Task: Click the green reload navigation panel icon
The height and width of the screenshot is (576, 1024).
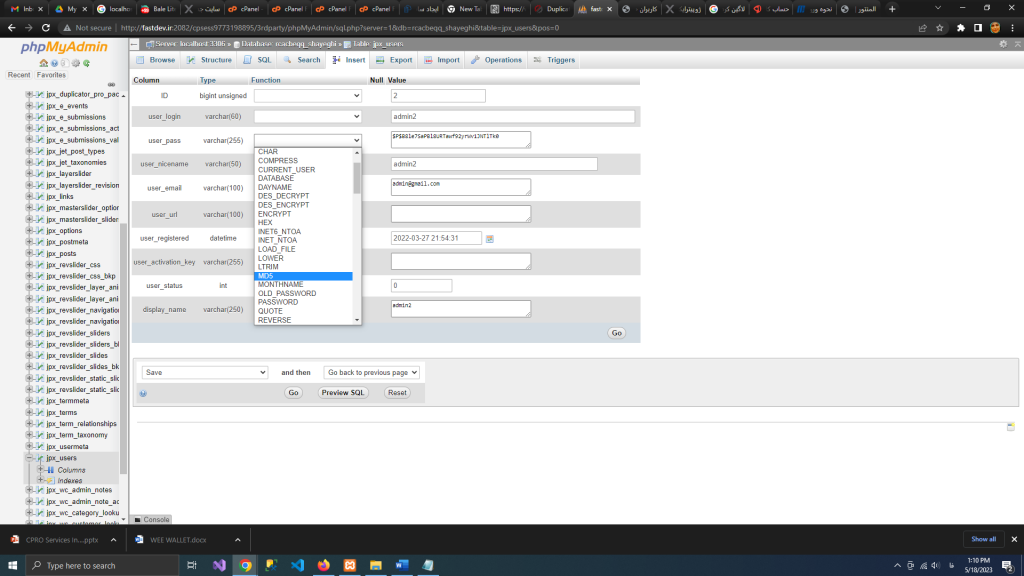Action: tap(88, 63)
